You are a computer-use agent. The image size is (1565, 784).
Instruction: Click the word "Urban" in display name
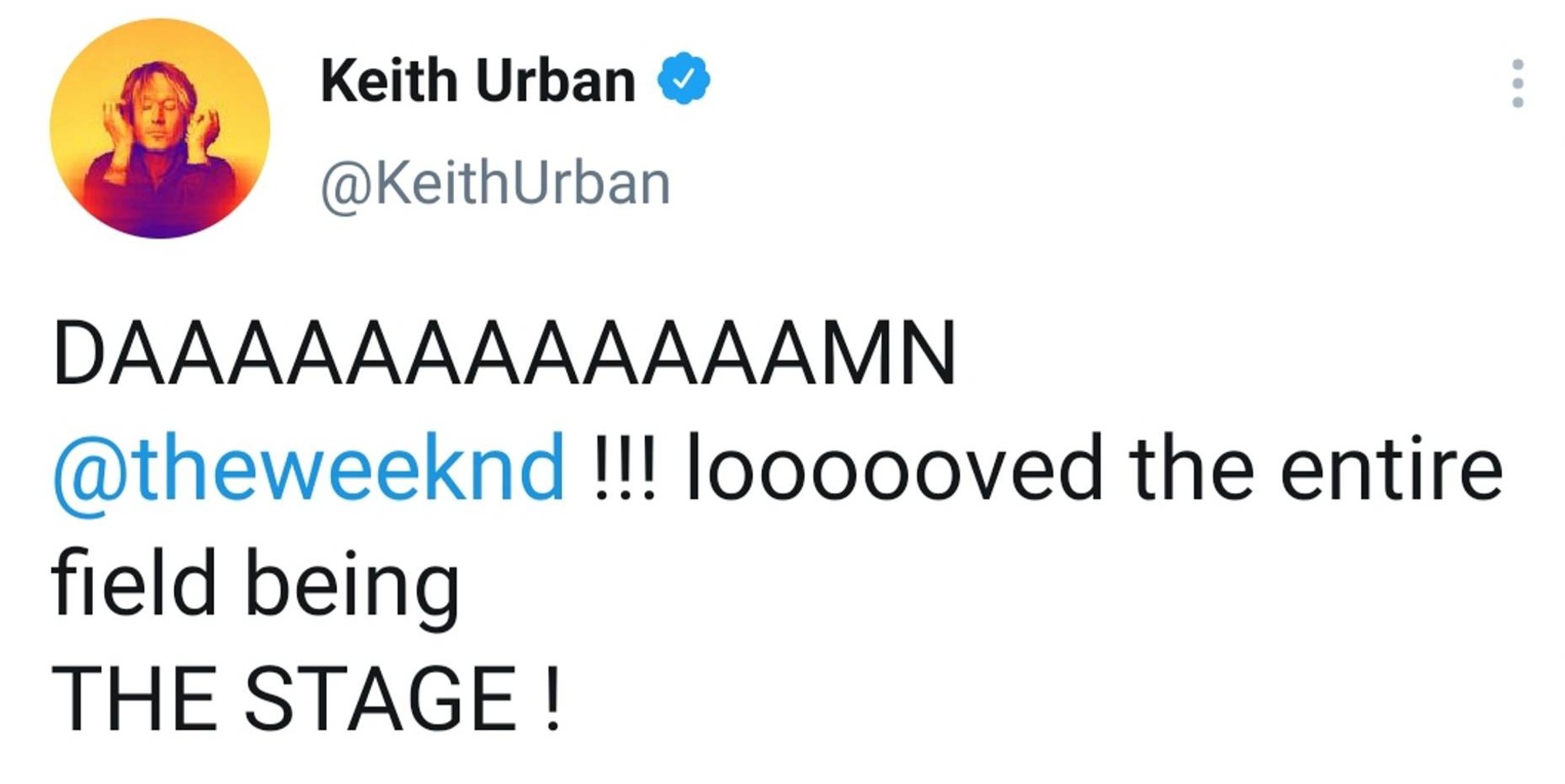(556, 81)
